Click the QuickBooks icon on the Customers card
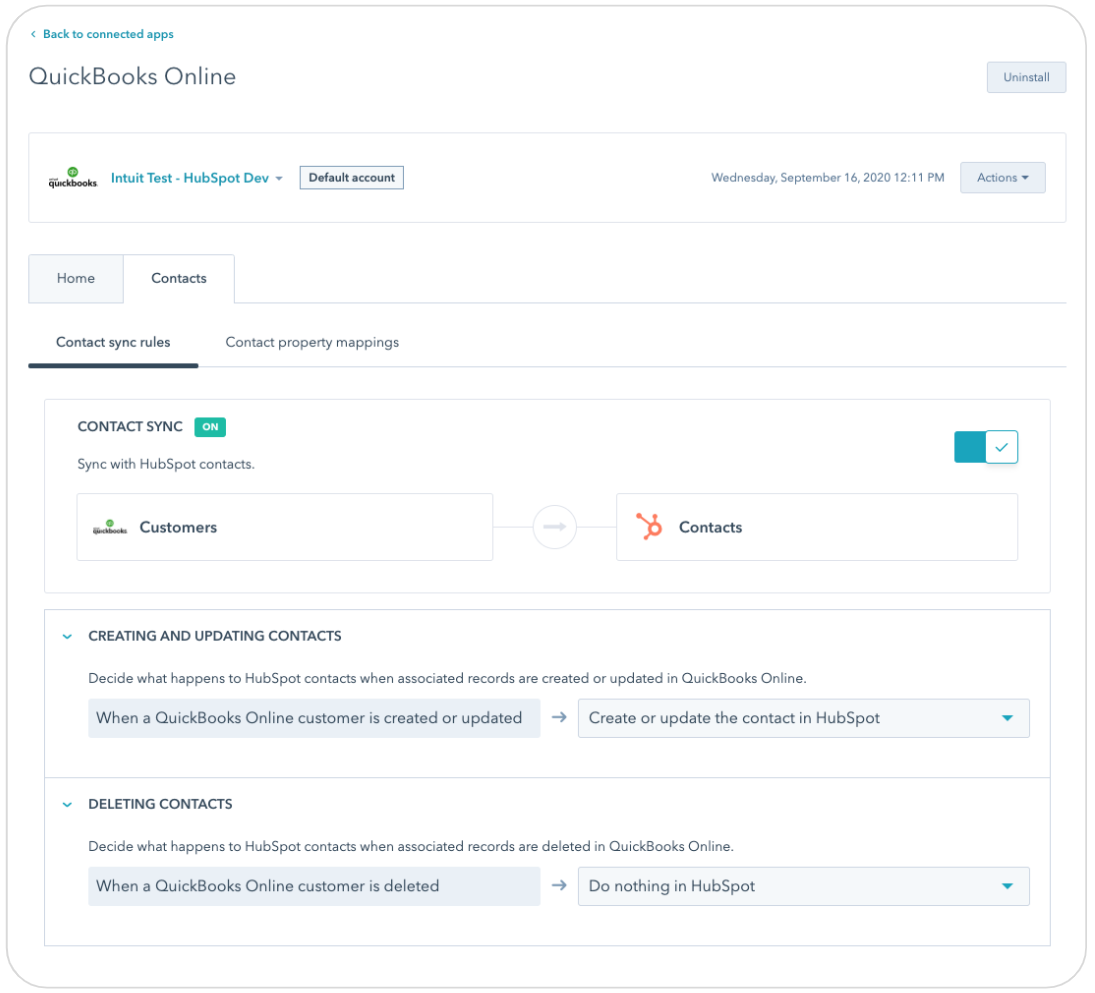 [x=108, y=527]
